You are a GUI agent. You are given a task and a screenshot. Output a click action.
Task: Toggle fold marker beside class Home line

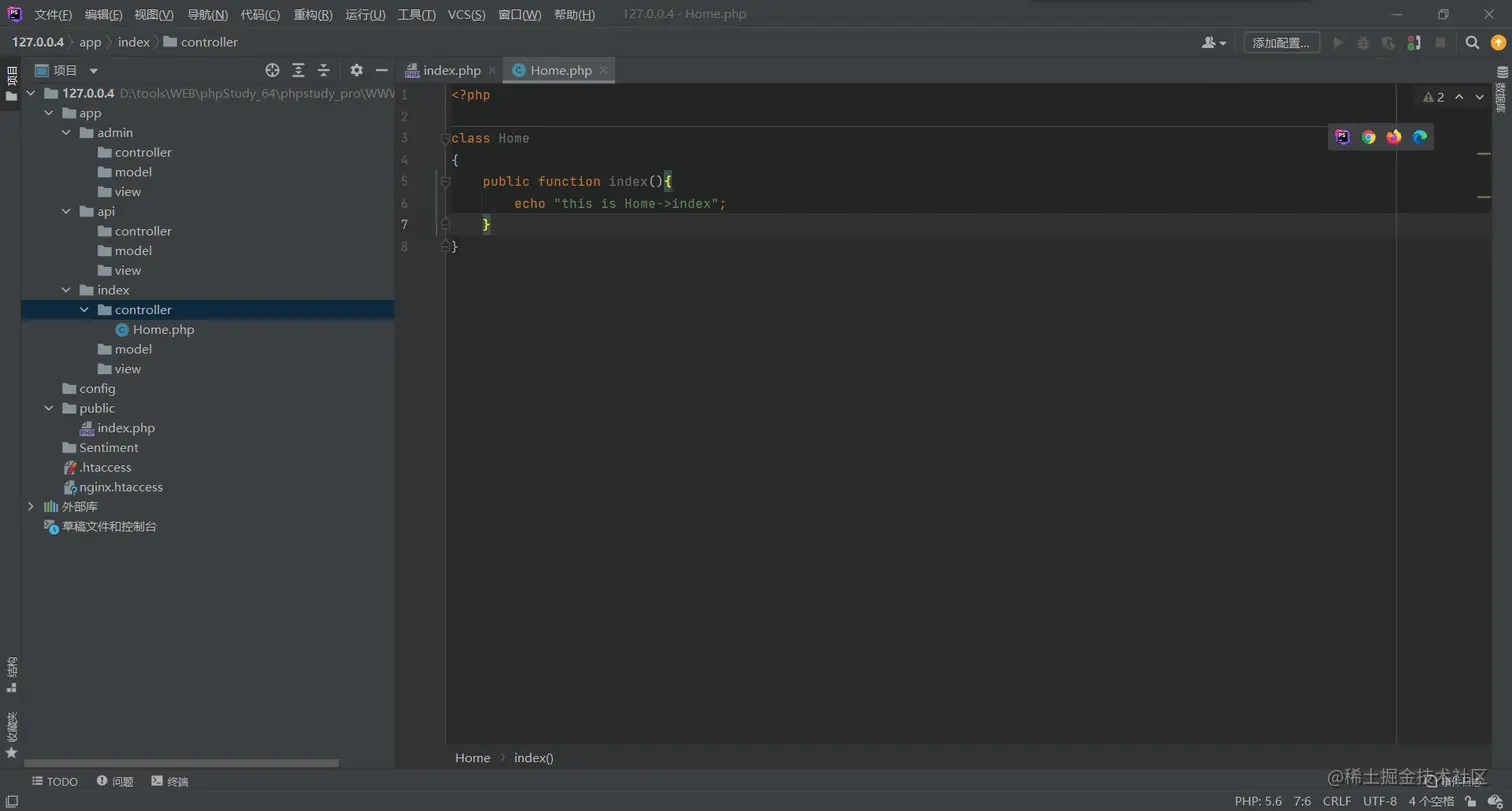point(446,139)
